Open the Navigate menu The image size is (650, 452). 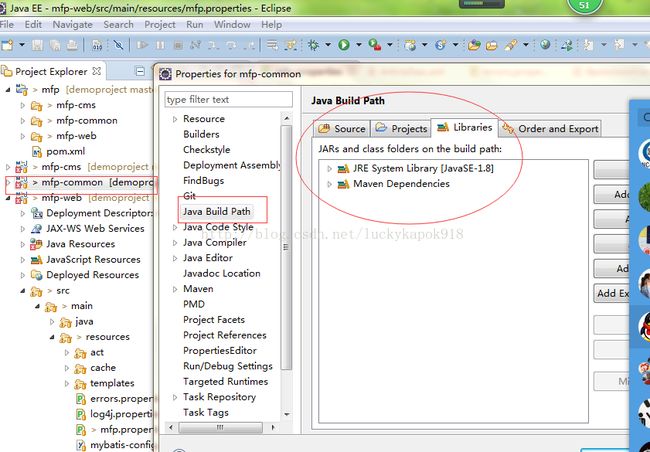[73, 24]
